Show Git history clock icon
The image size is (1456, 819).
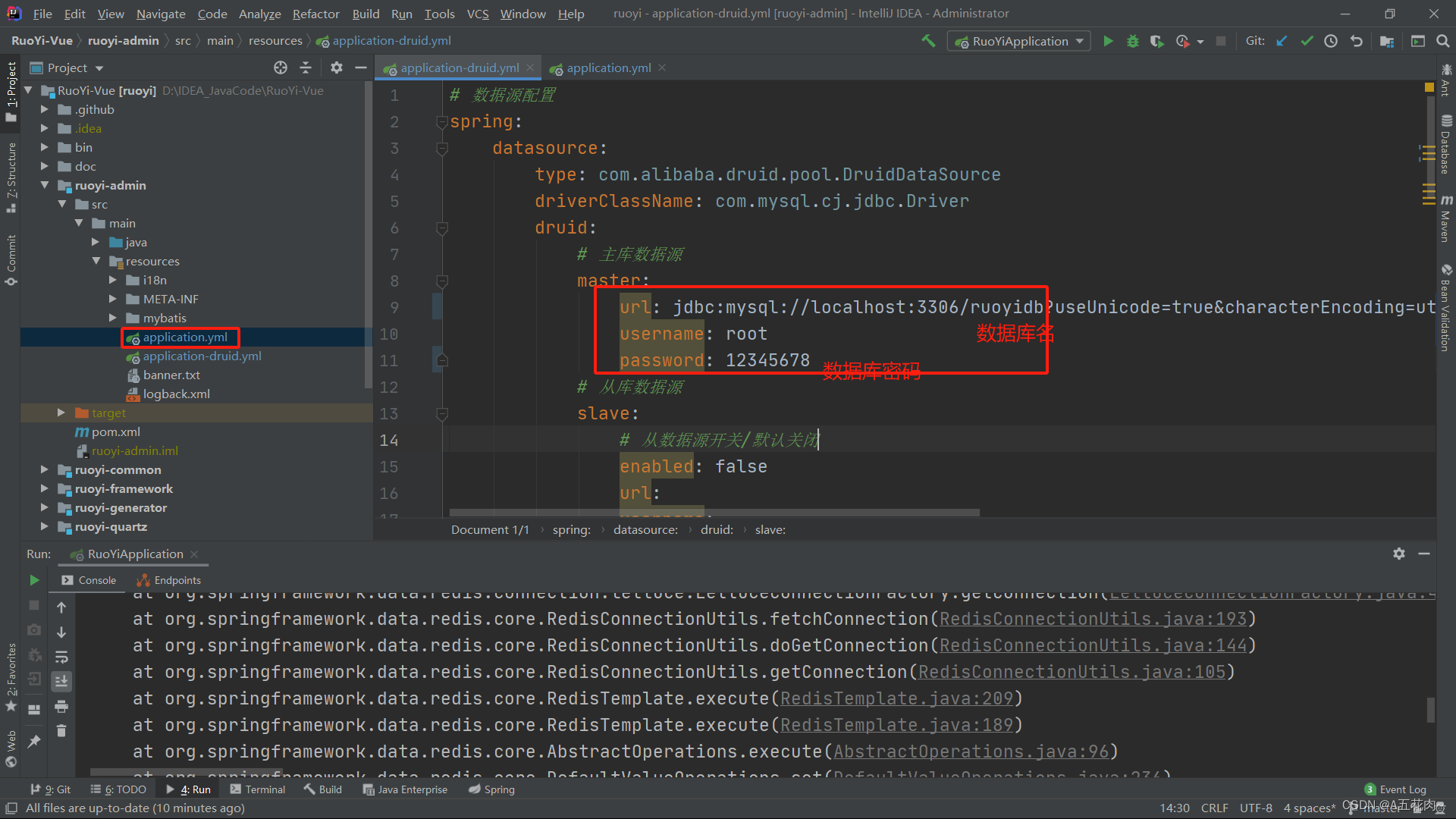(1331, 41)
